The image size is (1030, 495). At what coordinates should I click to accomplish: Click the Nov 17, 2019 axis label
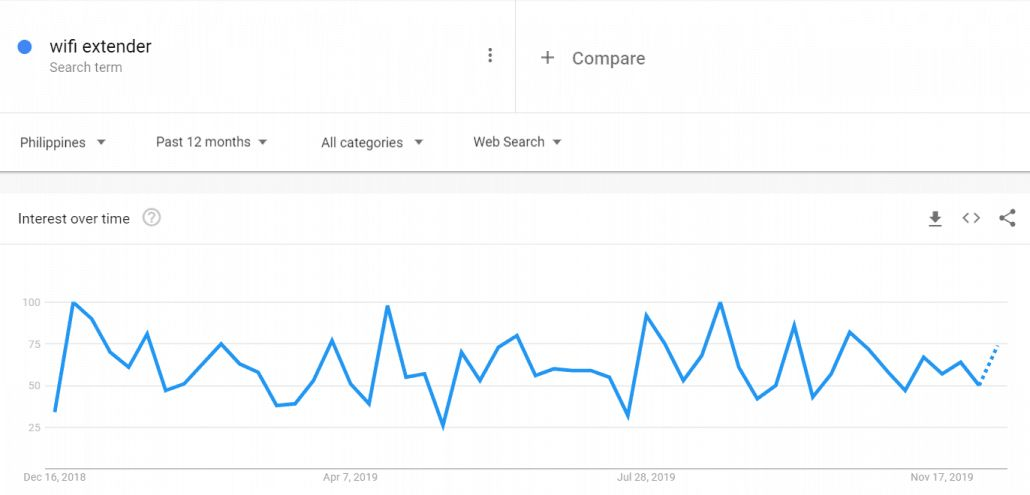pyautogui.click(x=941, y=477)
